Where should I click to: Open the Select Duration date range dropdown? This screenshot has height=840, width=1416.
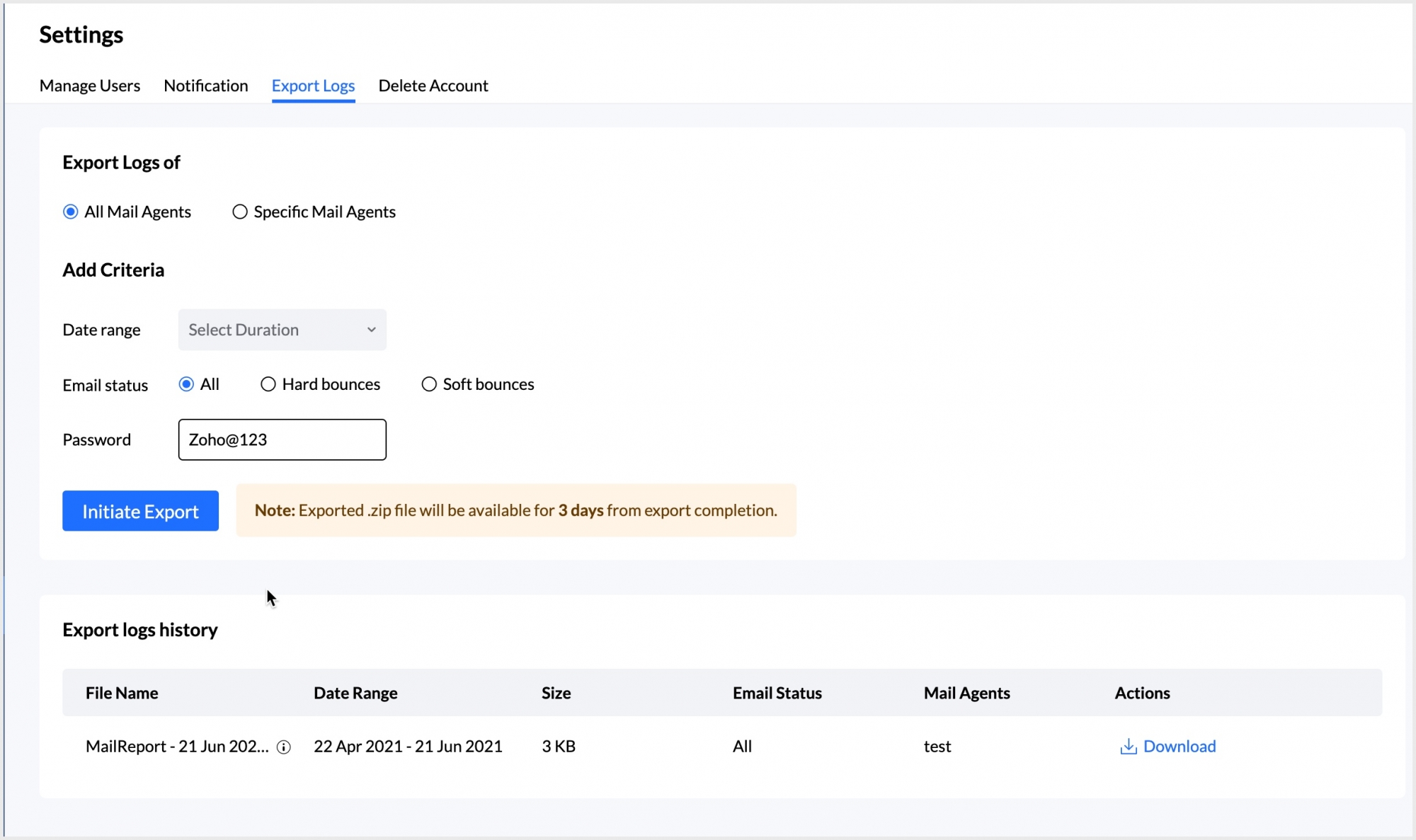point(282,330)
